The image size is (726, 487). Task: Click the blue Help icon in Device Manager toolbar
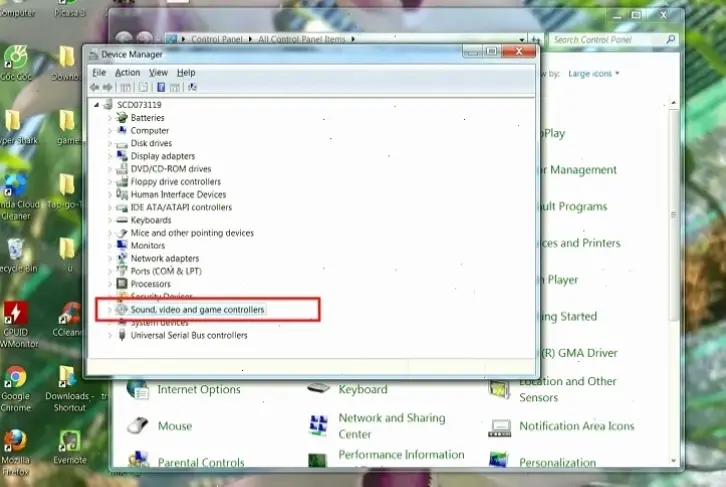click(161, 87)
